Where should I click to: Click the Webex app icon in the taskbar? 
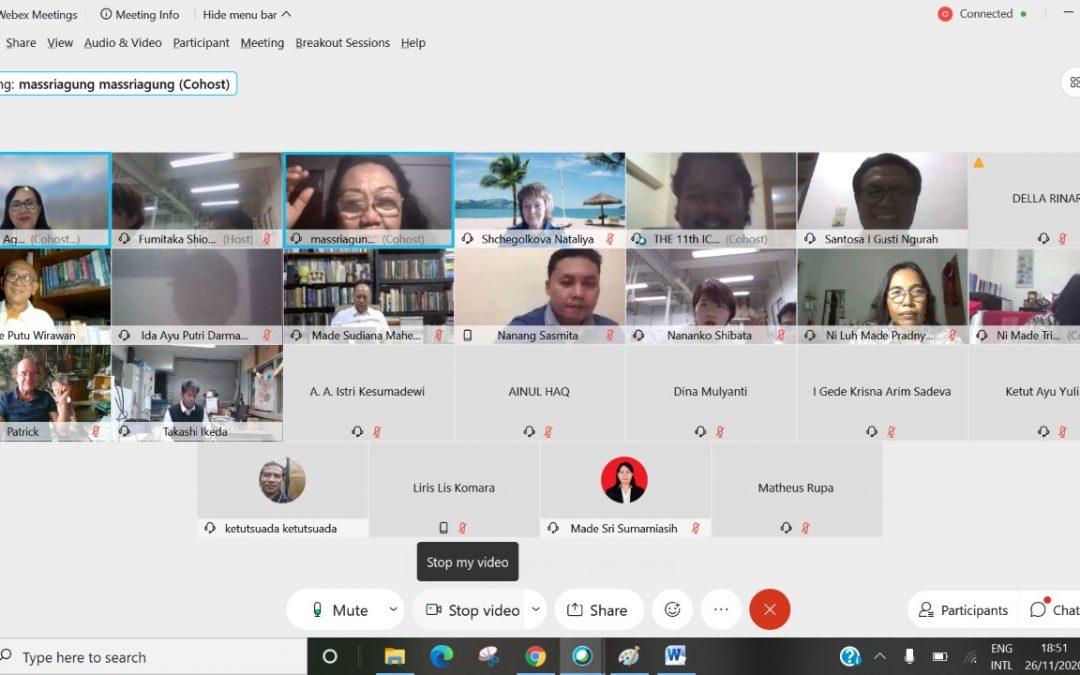(582, 657)
